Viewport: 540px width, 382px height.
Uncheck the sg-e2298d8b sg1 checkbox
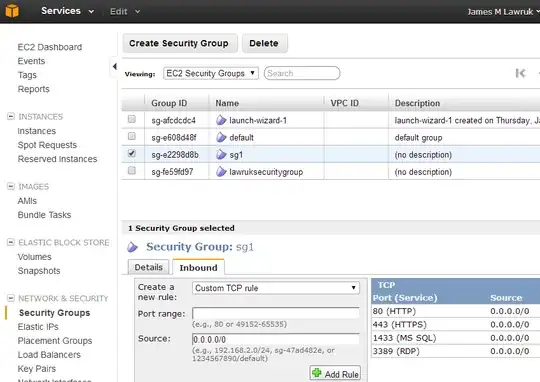point(132,153)
